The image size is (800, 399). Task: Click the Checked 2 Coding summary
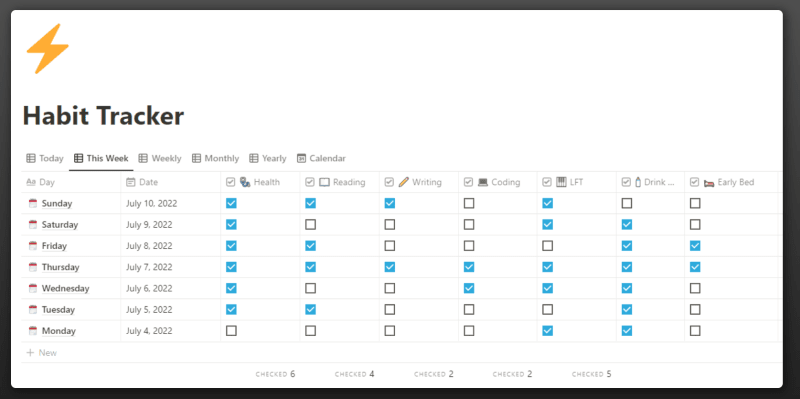coord(512,374)
